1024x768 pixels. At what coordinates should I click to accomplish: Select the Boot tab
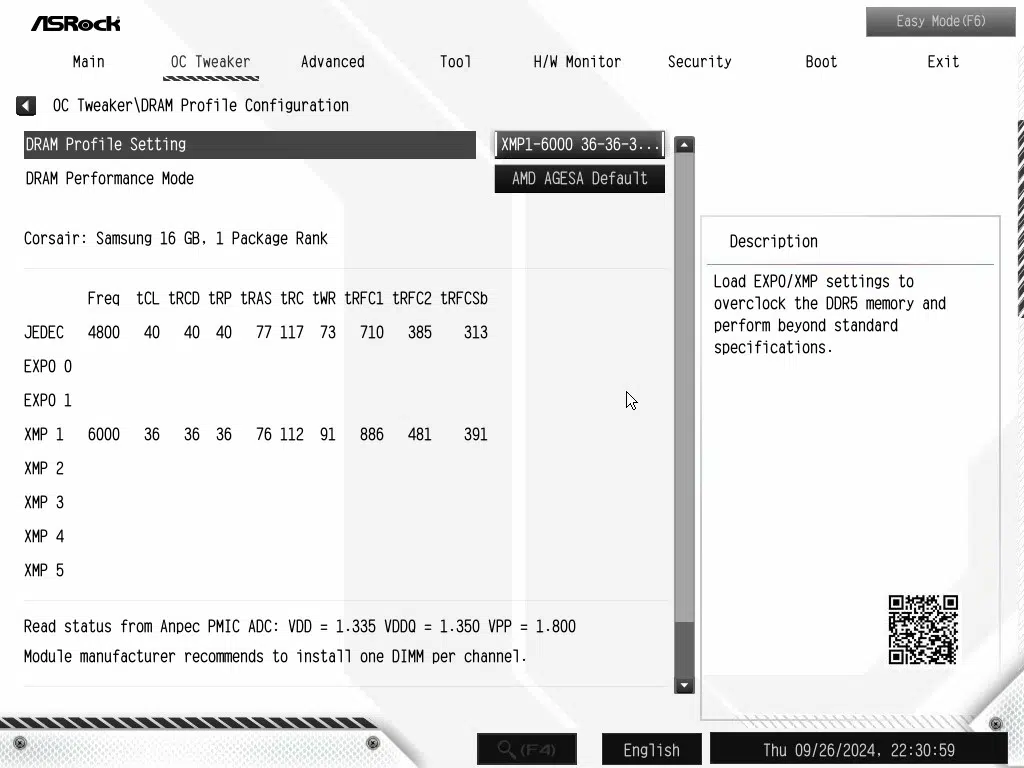(x=821, y=62)
